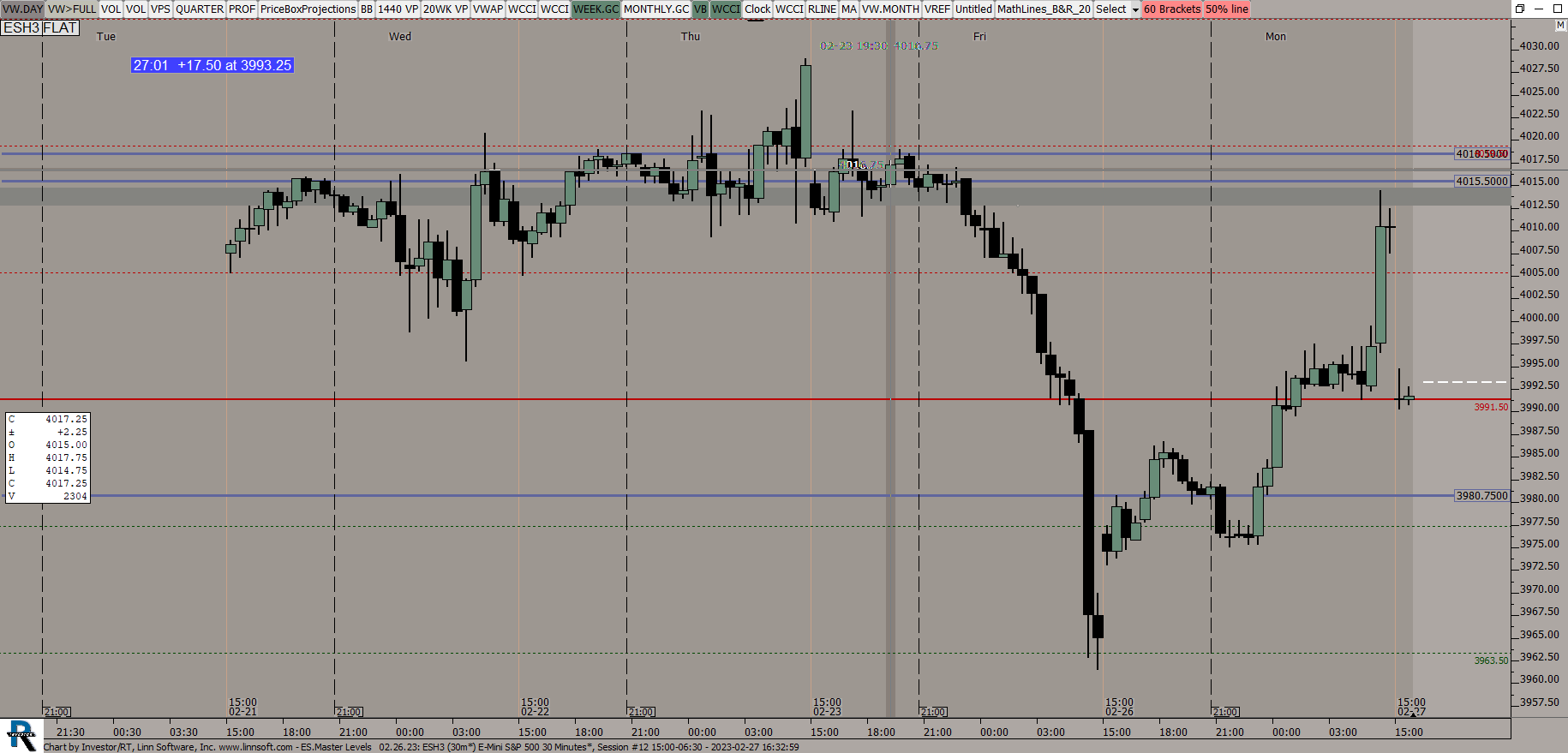Click the red 60 Brackets button
The width and height of the screenshot is (1568, 753).
coord(1172,9)
